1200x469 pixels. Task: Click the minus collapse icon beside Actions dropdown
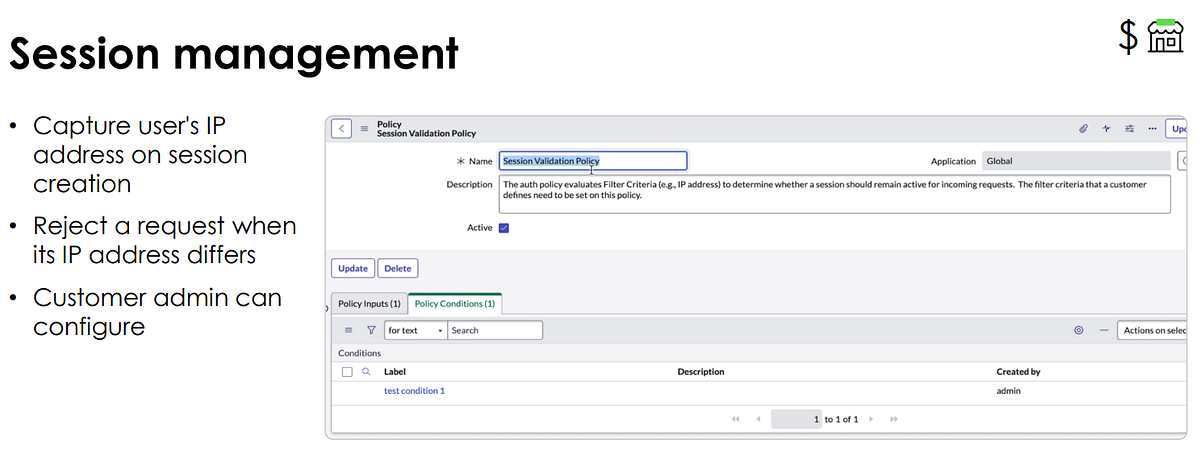[x=1104, y=330]
